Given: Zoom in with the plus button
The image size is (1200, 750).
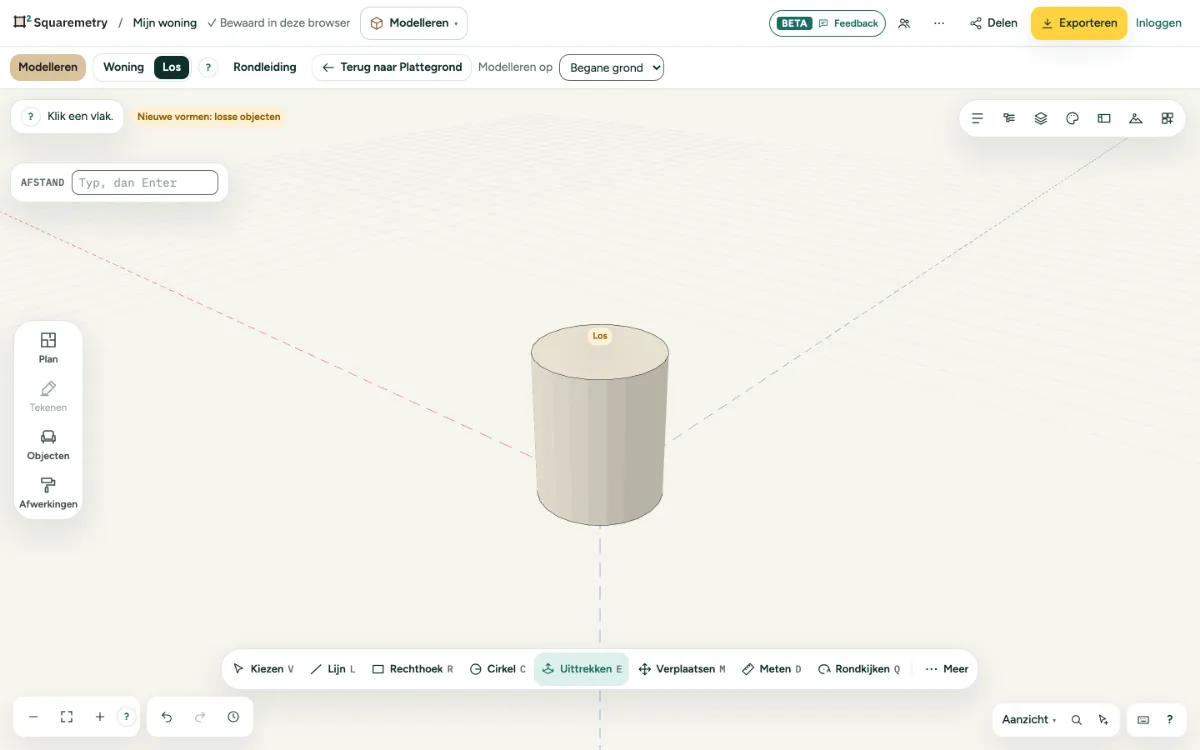Looking at the screenshot, I should tap(100, 717).
